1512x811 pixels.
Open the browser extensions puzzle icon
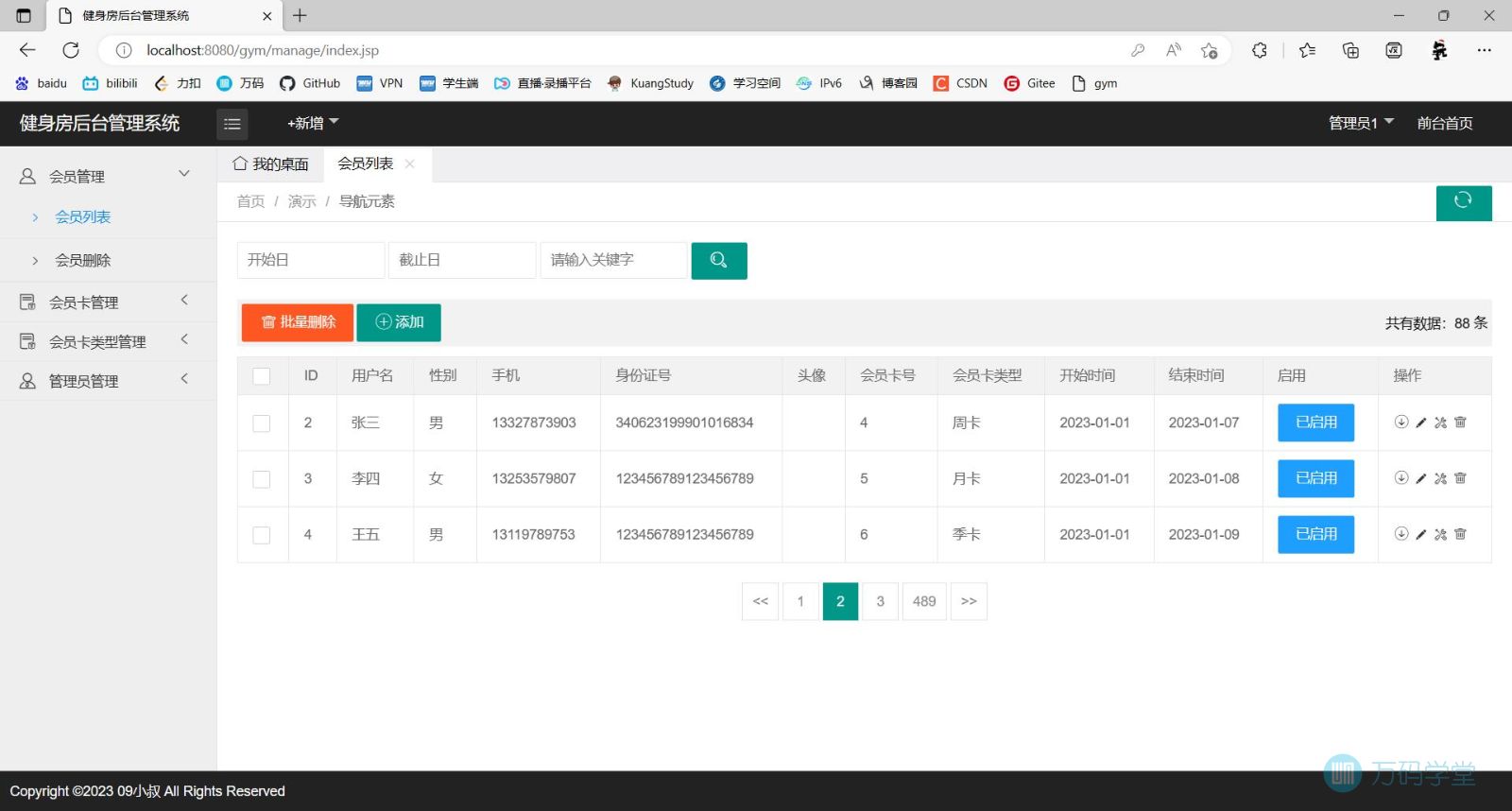(1260, 50)
